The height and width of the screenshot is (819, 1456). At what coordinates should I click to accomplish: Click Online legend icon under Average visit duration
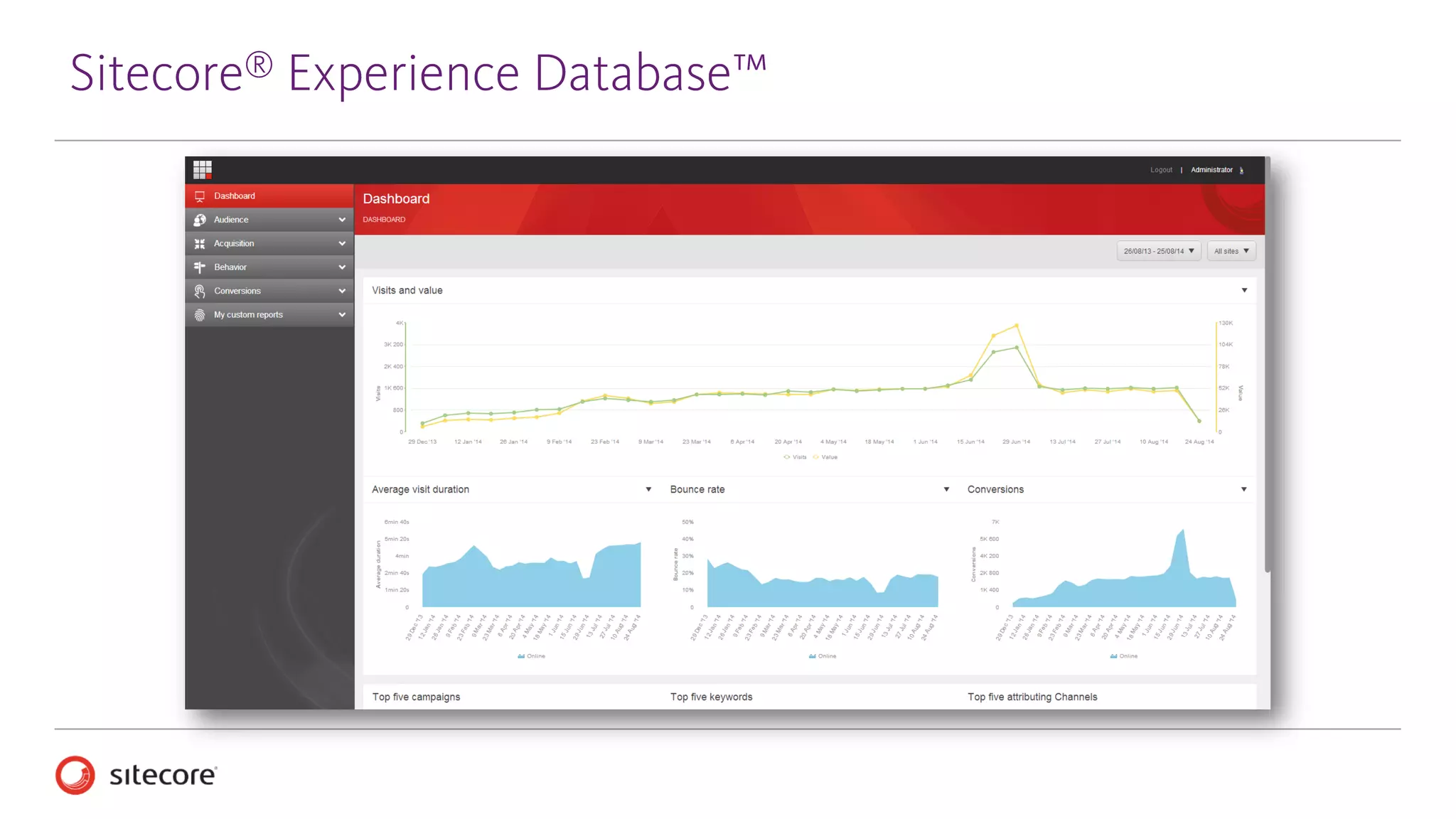[x=521, y=656]
